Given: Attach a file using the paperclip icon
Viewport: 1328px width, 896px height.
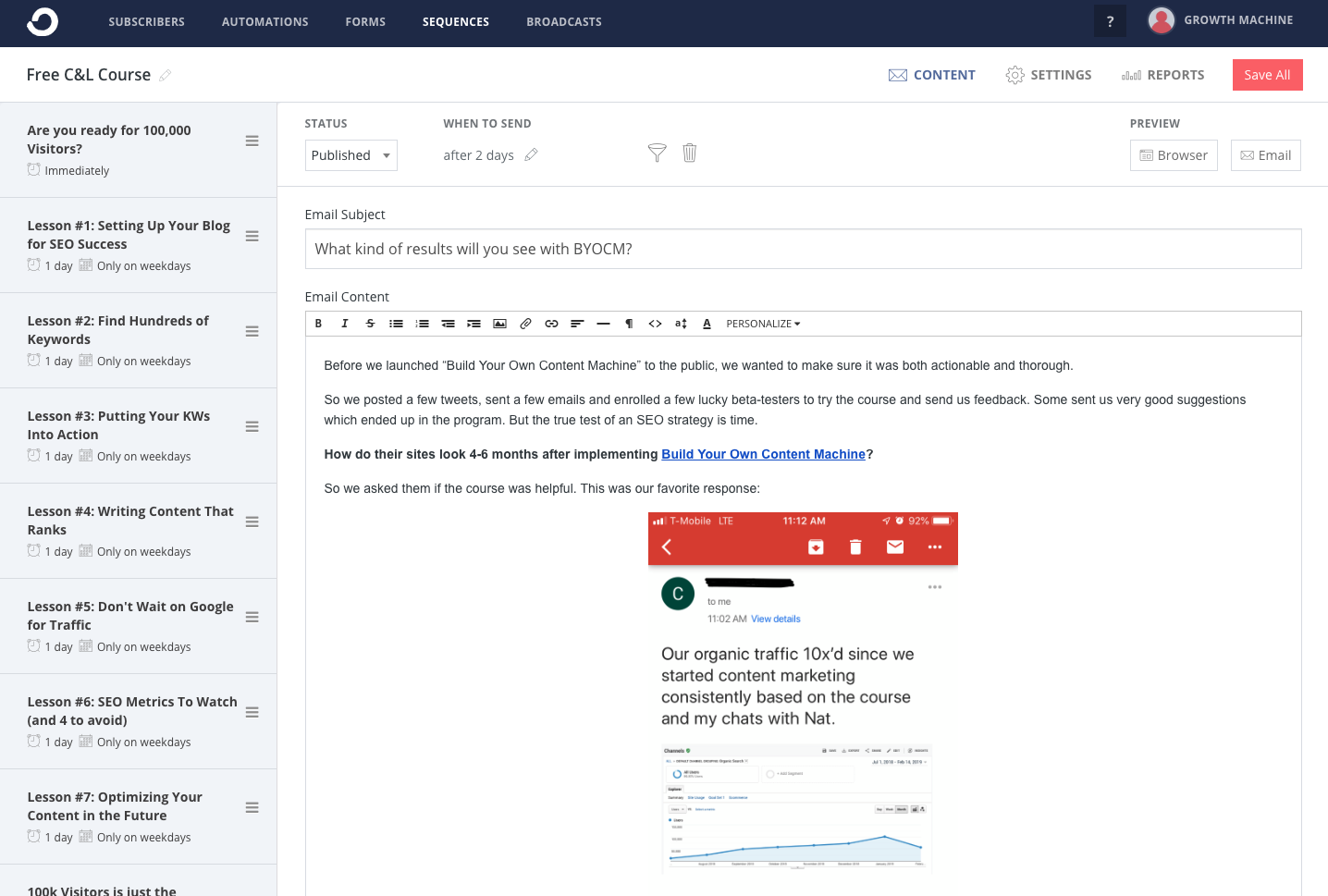Looking at the screenshot, I should (525, 324).
